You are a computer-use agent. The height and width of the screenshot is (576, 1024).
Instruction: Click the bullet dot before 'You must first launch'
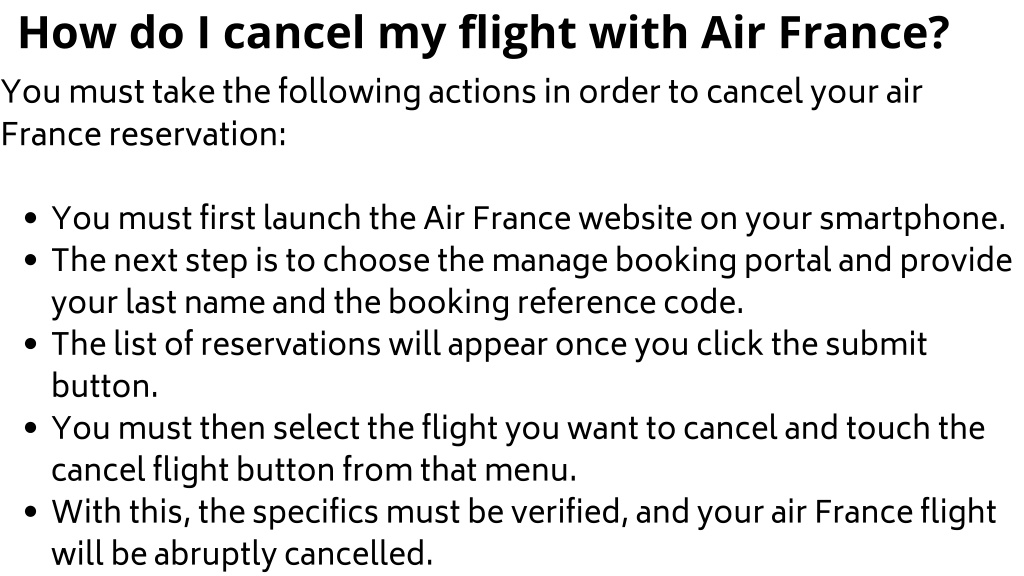click(30, 219)
